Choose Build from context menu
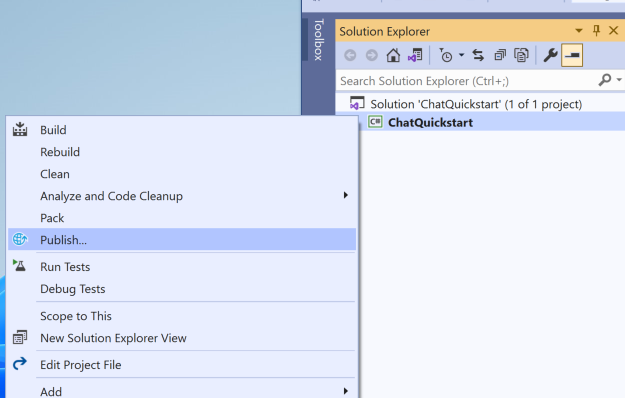625x398 pixels. pos(182,130)
